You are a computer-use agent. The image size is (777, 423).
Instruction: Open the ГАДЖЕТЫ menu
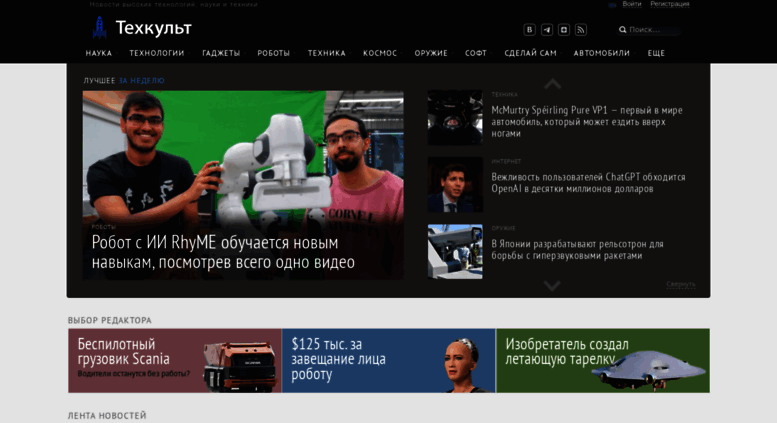221,53
